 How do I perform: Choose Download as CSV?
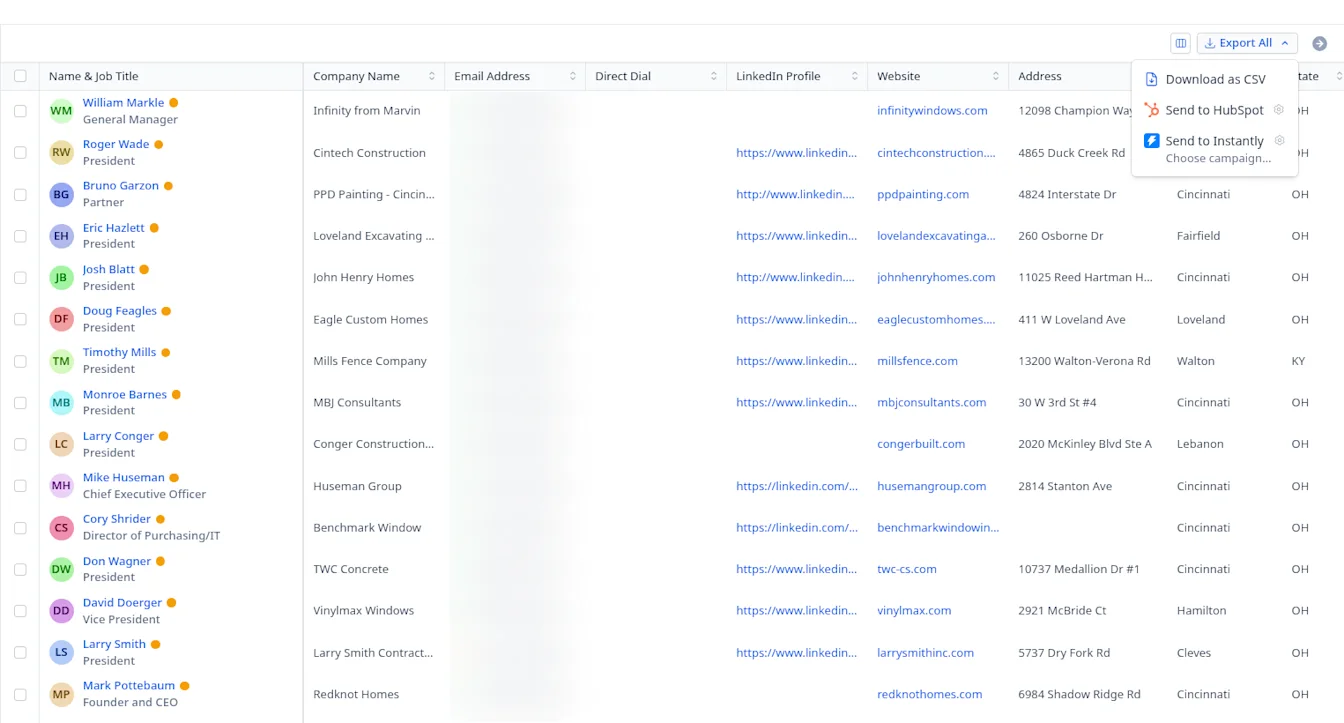[x=1215, y=79]
